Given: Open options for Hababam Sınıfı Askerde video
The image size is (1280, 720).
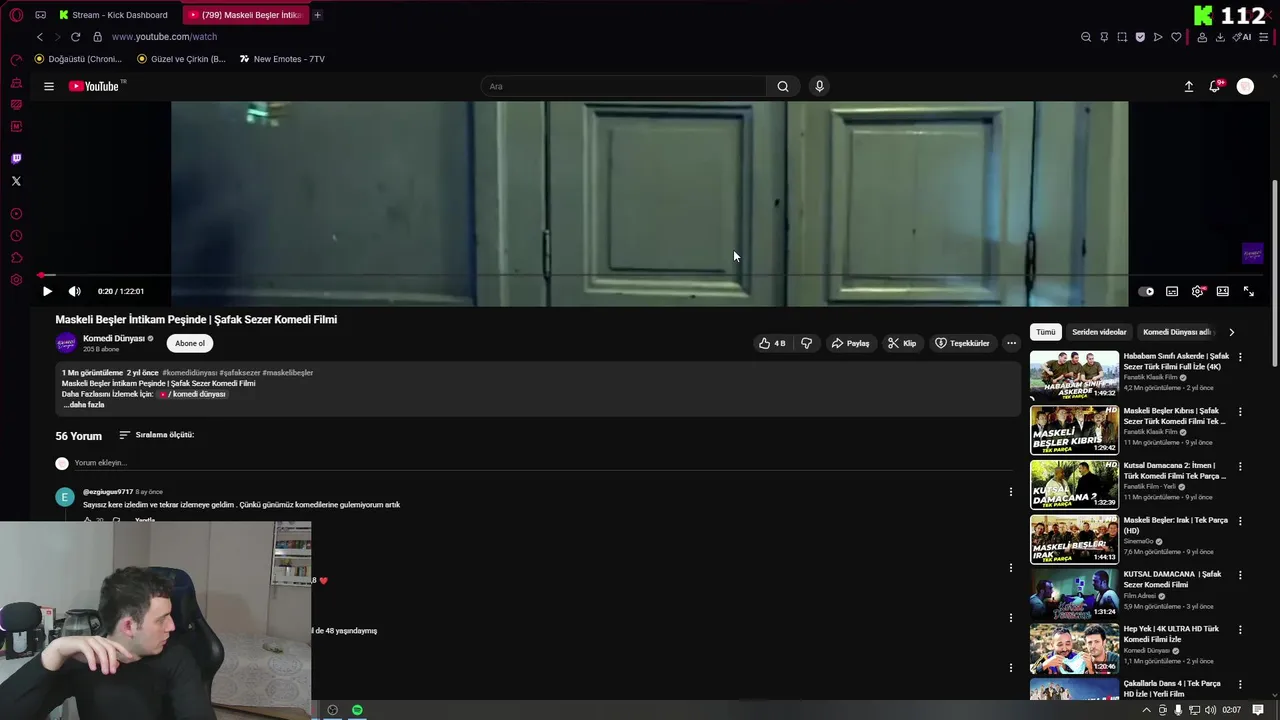Looking at the screenshot, I should click(1240, 357).
